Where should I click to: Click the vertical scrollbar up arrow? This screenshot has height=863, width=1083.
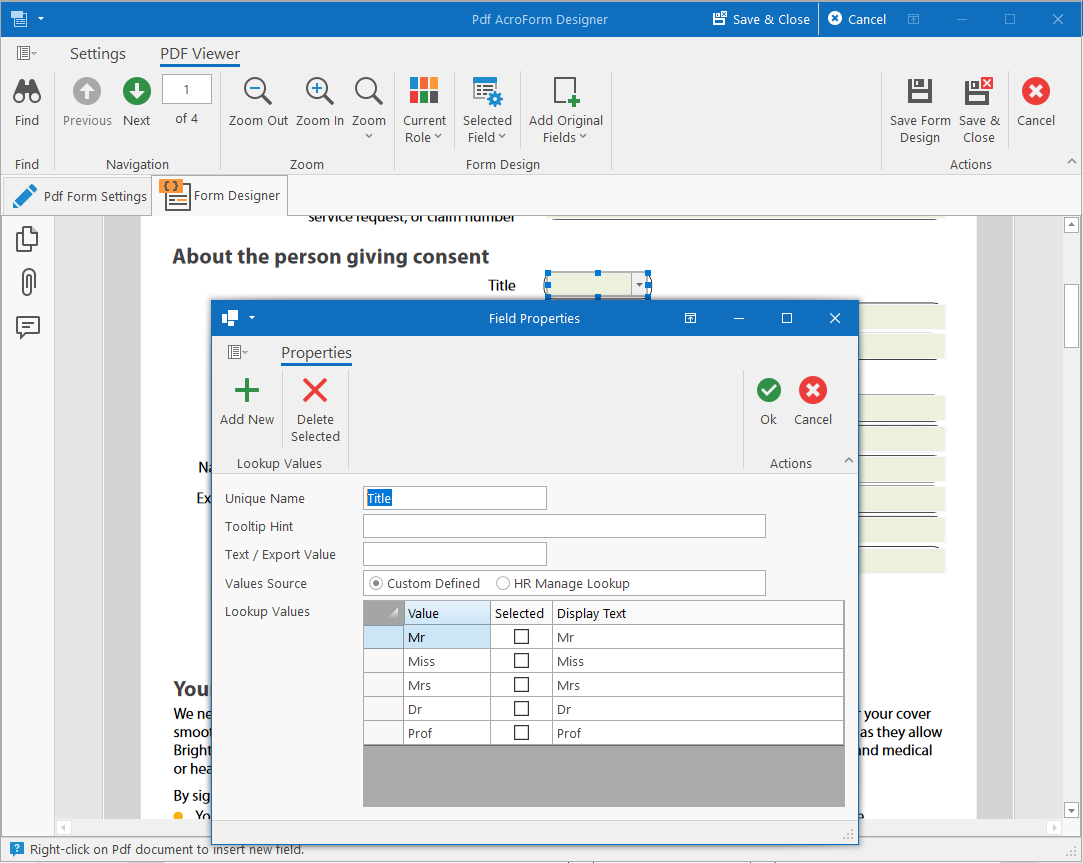pyautogui.click(x=1071, y=225)
